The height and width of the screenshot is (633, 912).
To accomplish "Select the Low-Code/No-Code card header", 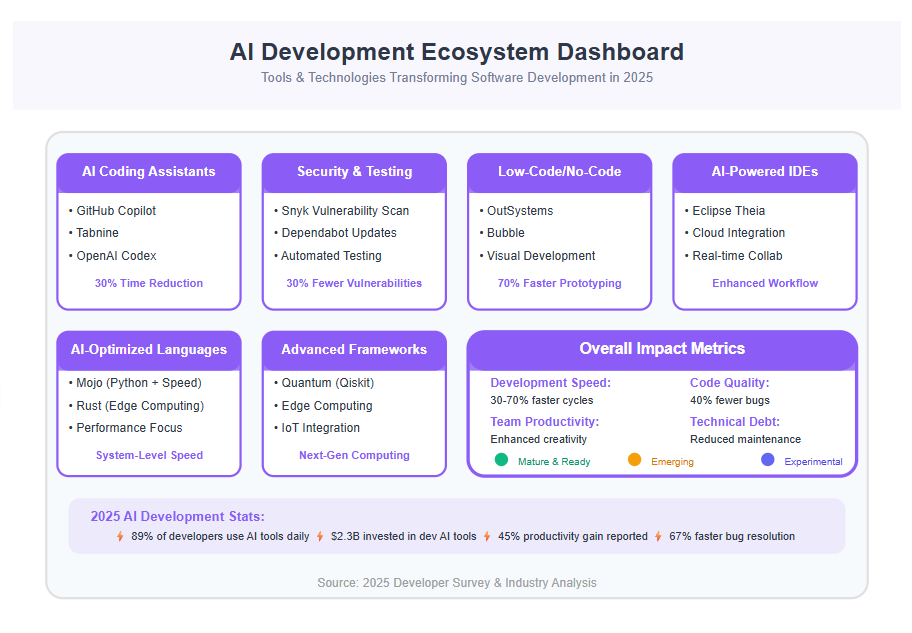I will click(x=560, y=172).
